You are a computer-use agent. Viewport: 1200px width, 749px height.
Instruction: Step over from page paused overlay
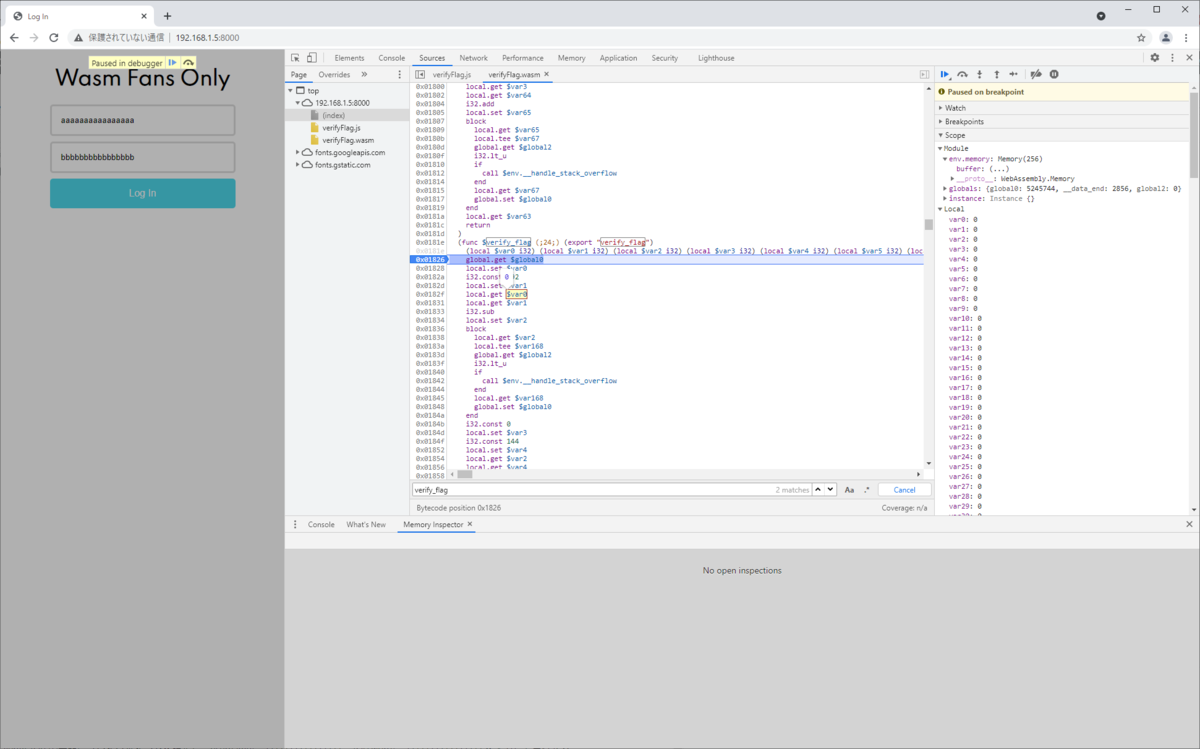tap(188, 63)
